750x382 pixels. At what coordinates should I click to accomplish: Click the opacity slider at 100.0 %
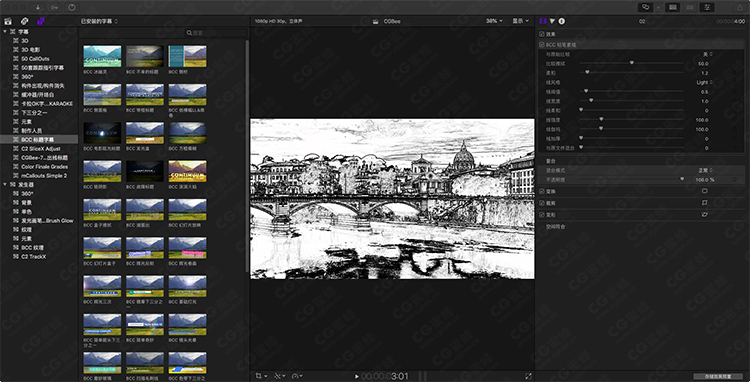tap(631, 180)
